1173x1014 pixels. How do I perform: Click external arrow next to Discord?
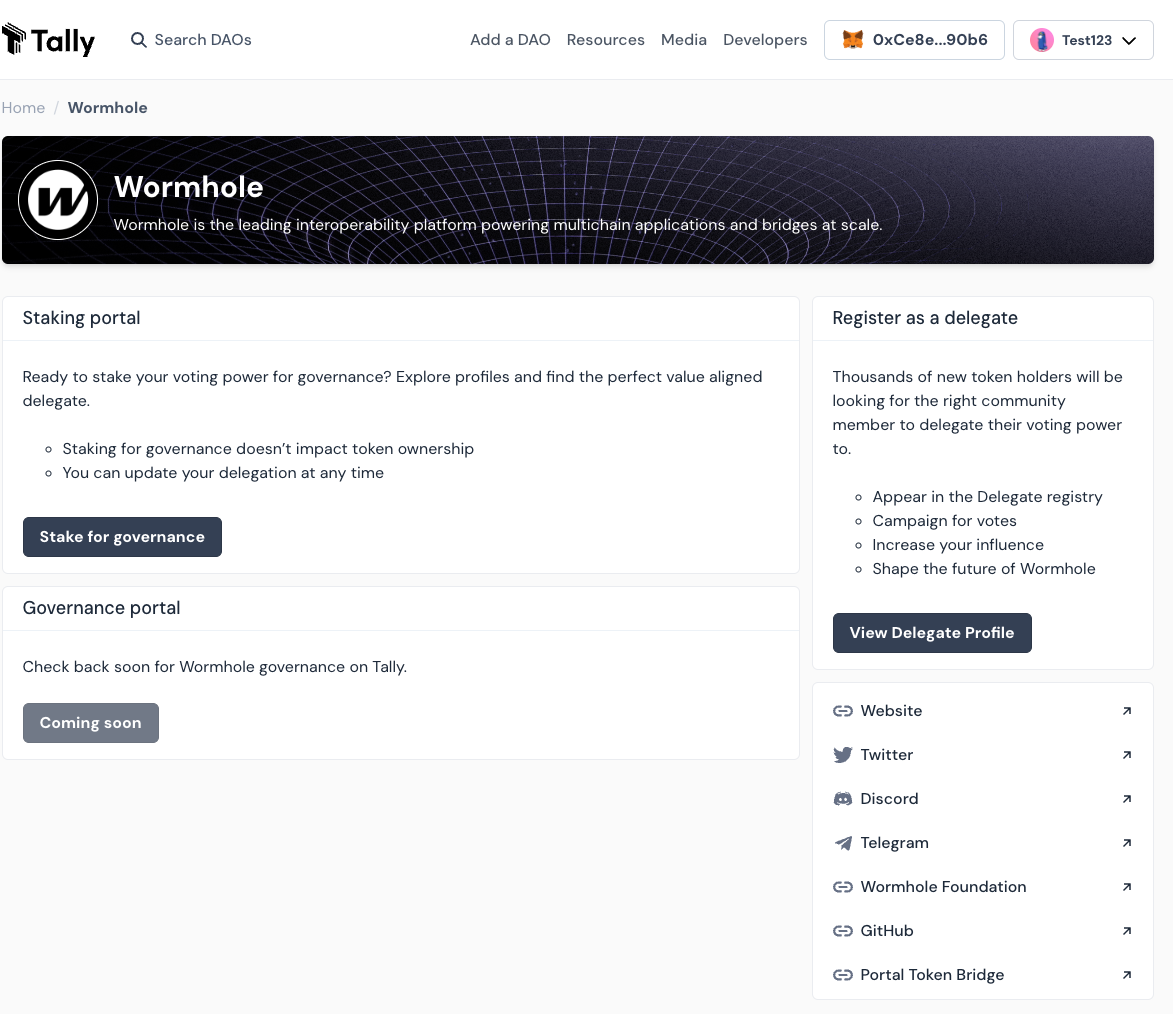click(1127, 799)
